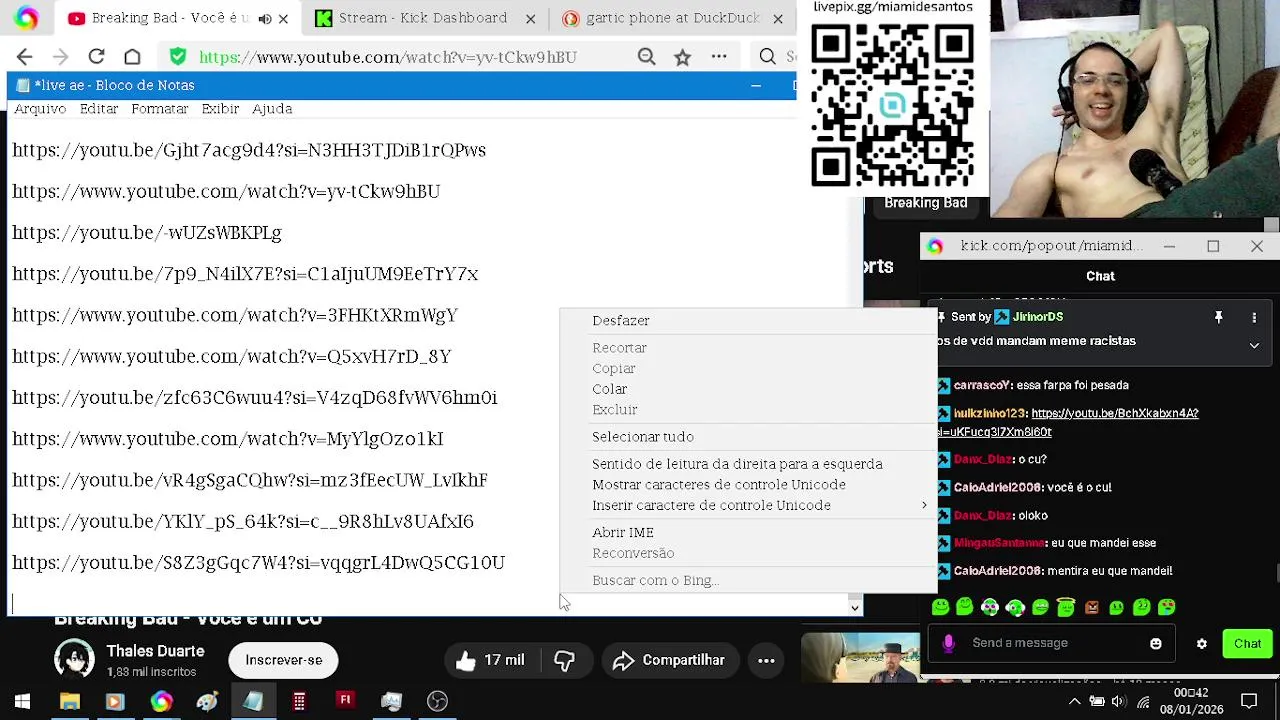Bookmark this page with the star

point(682,57)
